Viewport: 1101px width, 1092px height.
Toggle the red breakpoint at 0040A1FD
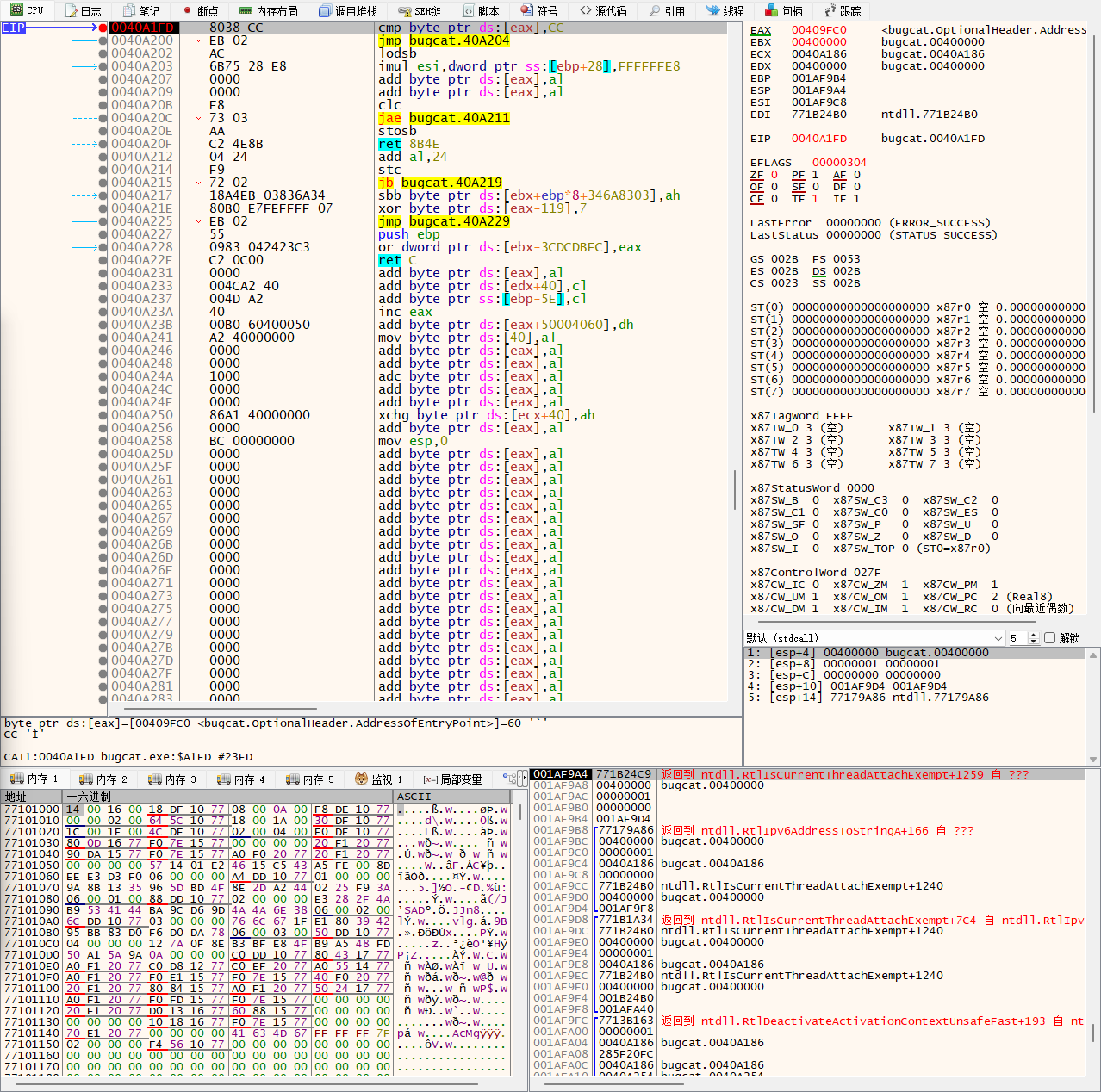(x=103, y=28)
